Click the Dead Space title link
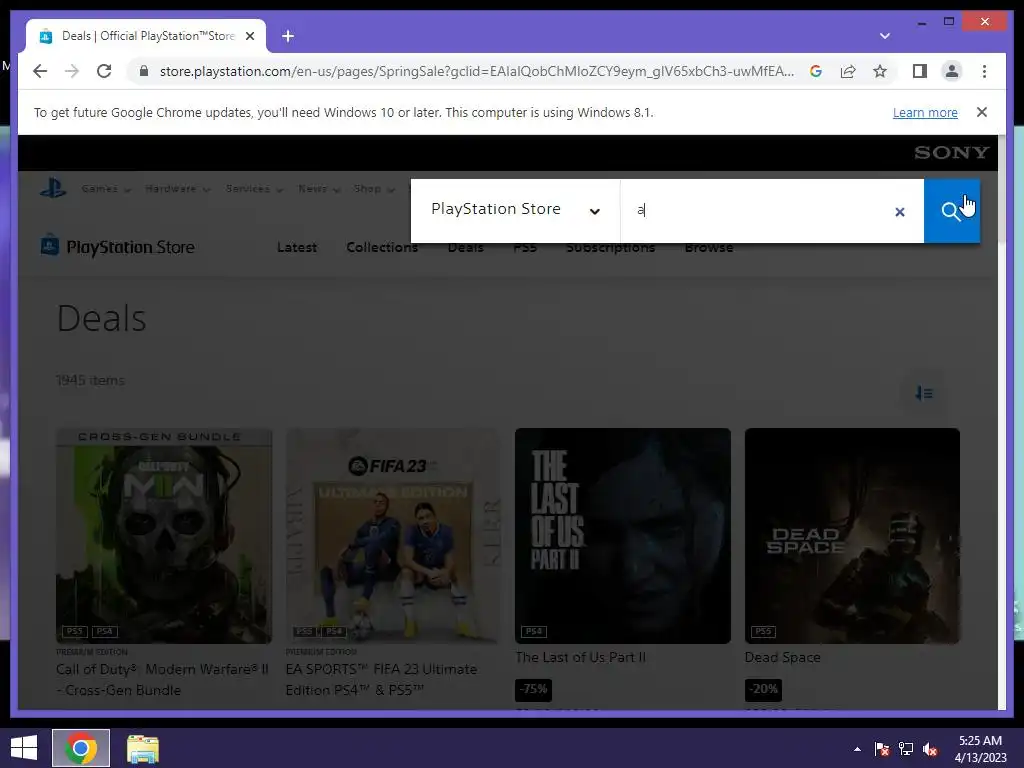The height and width of the screenshot is (768, 1024). point(782,657)
